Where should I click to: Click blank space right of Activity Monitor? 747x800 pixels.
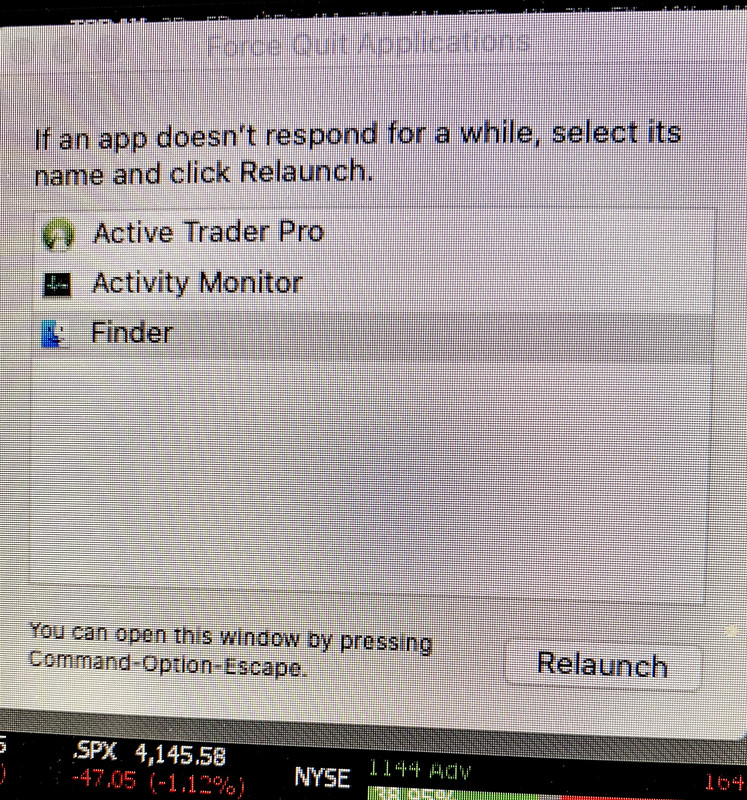point(505,284)
